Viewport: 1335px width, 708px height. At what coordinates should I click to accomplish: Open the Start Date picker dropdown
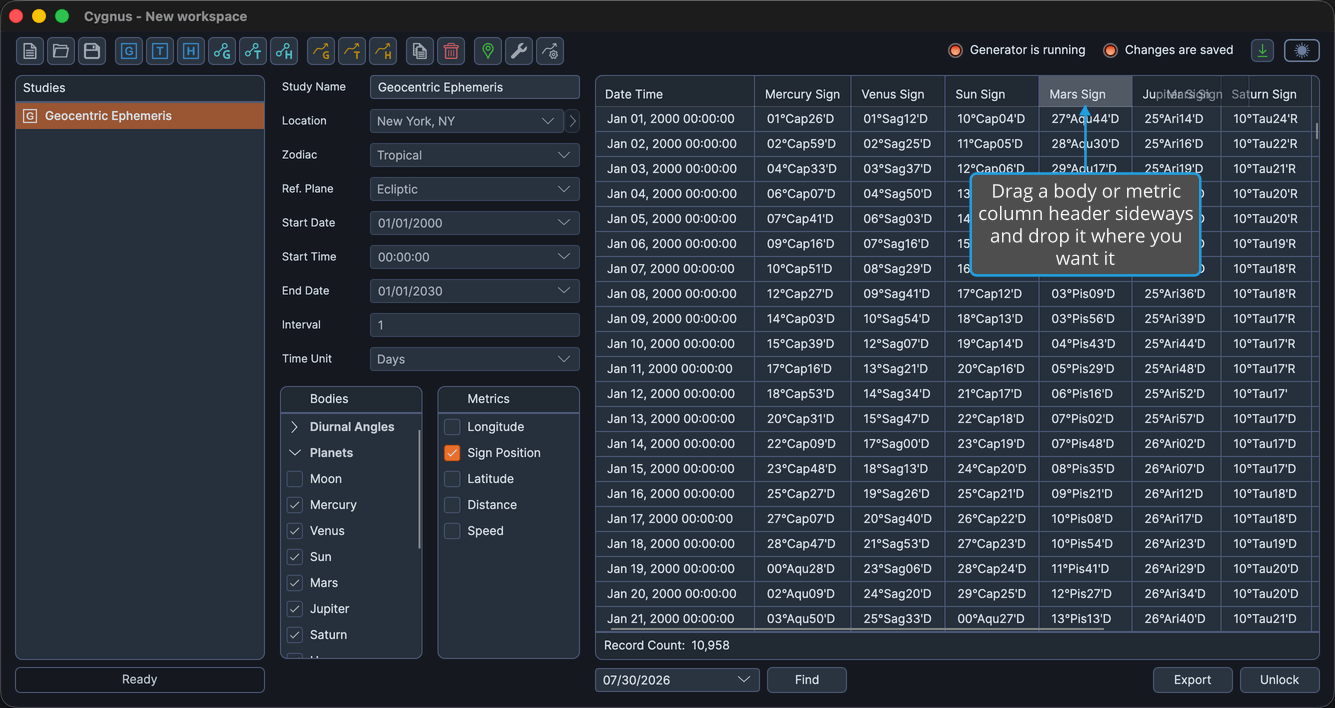(475, 223)
